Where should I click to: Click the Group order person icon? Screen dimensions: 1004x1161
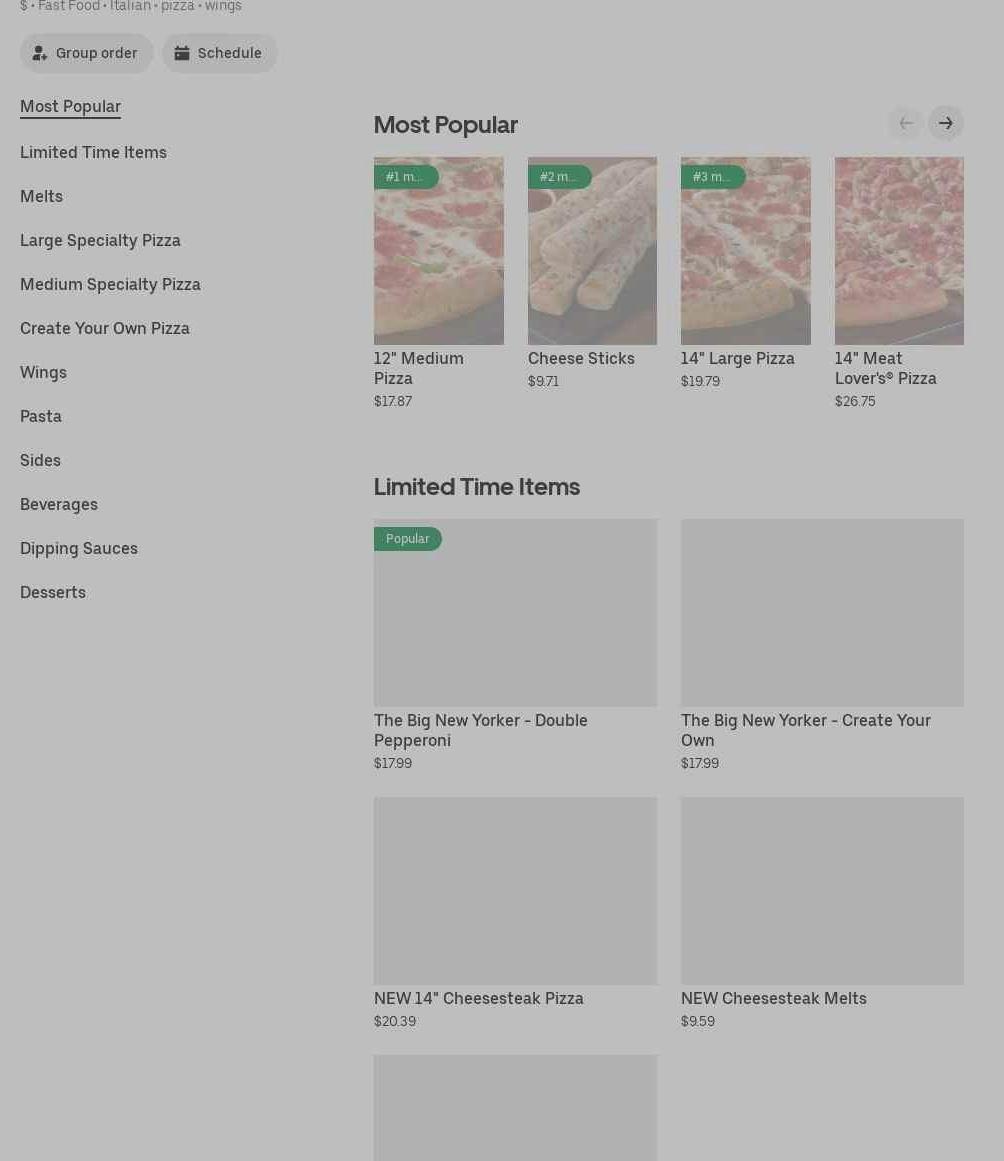pyautogui.click(x=40, y=54)
